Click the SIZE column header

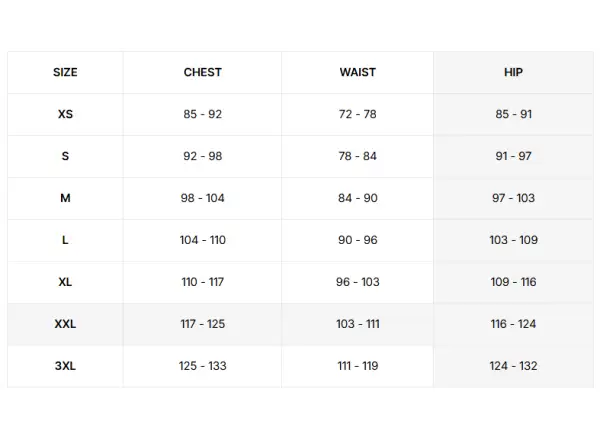65,72
